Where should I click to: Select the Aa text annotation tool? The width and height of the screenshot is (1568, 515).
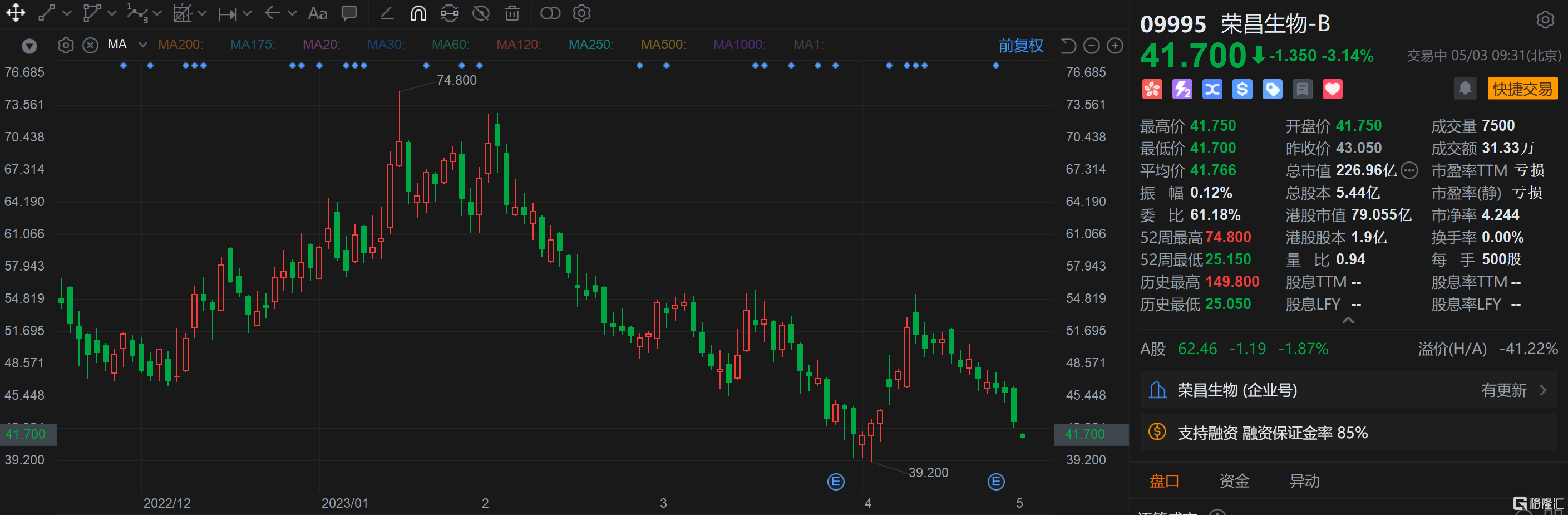point(317,13)
